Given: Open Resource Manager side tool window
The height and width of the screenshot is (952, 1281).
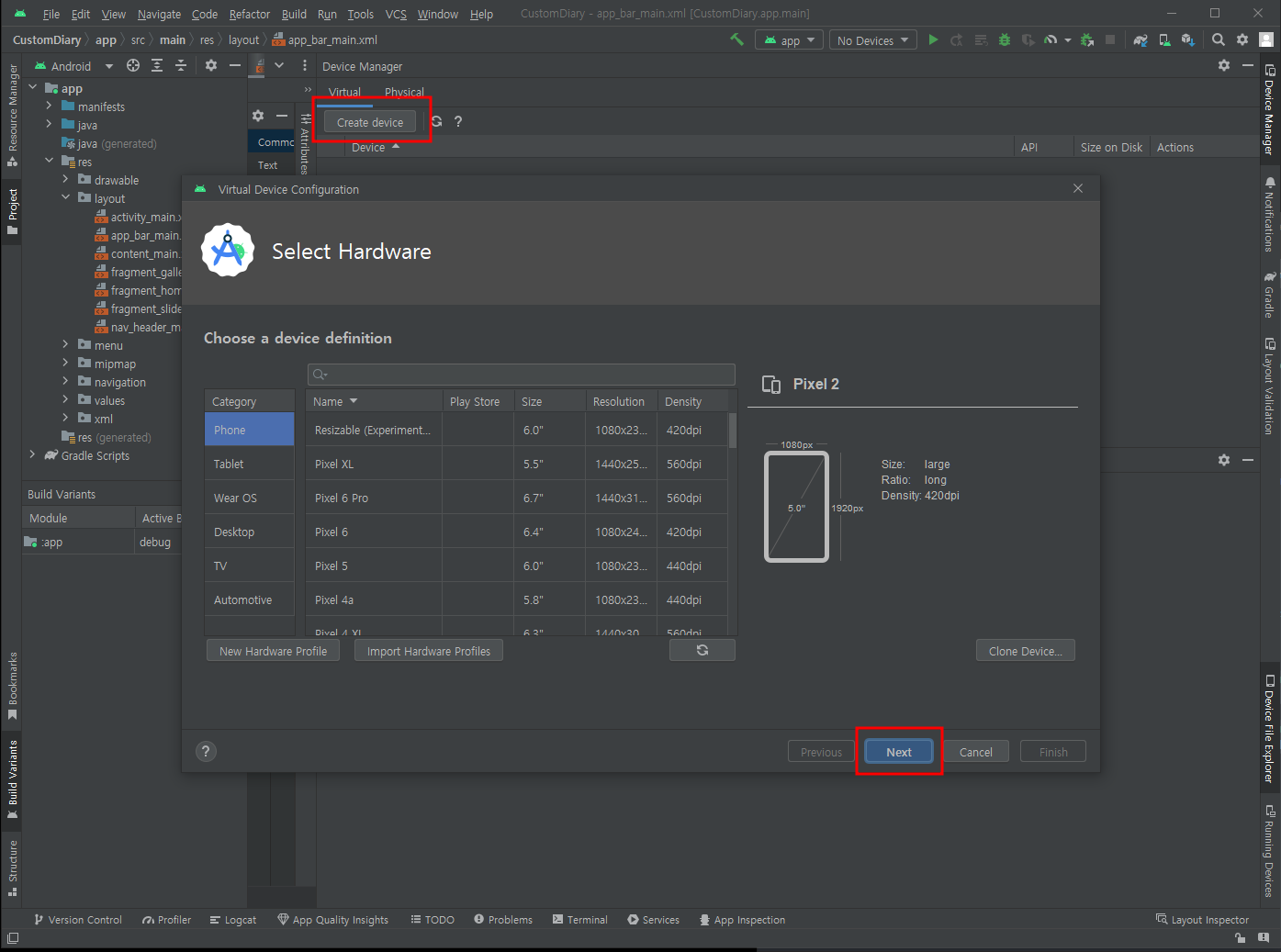Looking at the screenshot, I should pyautogui.click(x=12, y=117).
